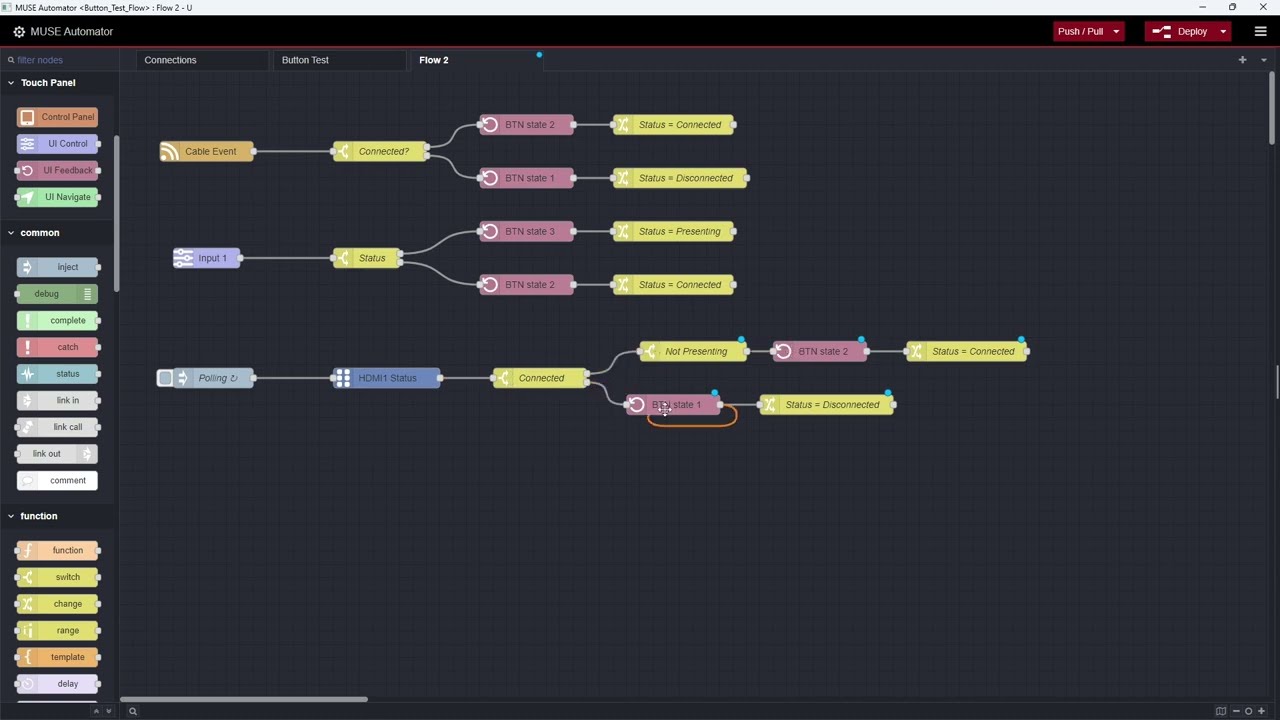Select the UI Feedback palette node
This screenshot has height=720, width=1280.
[x=57, y=170]
